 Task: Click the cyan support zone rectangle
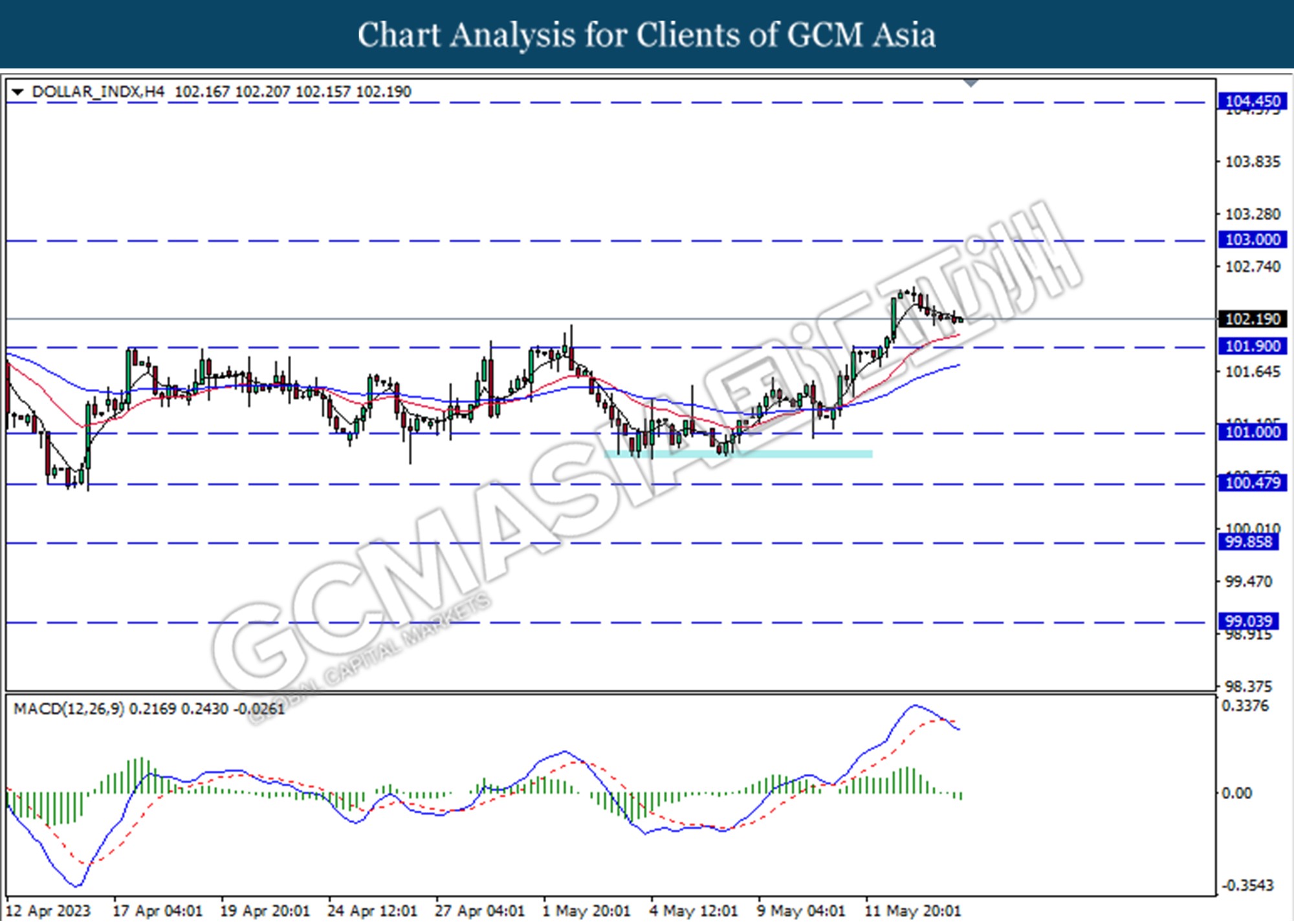tap(738, 454)
